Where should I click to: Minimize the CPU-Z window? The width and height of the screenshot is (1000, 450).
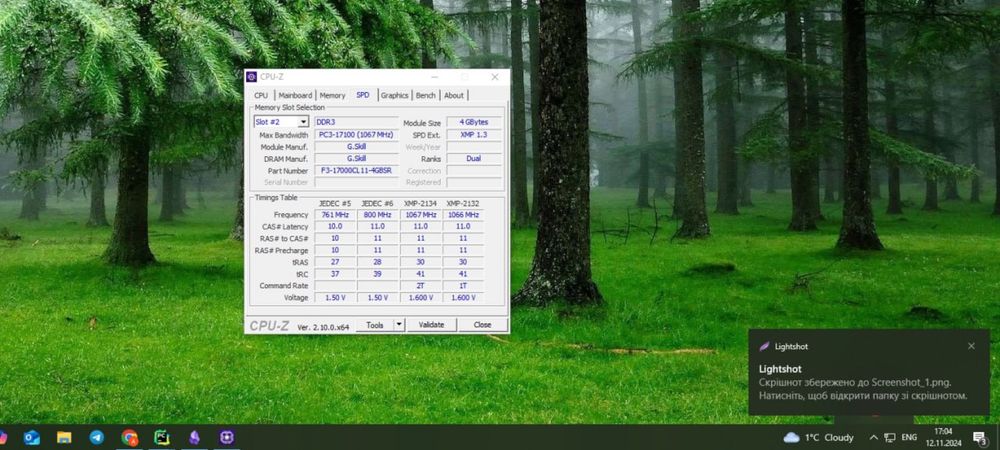(436, 77)
